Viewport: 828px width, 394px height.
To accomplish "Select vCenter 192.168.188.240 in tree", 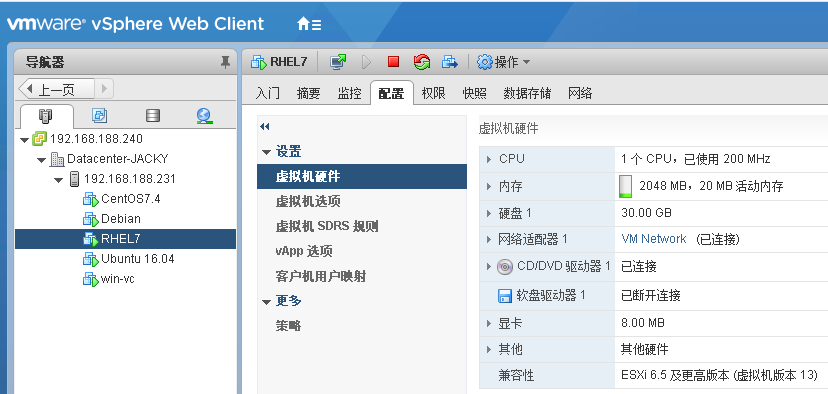I will (96, 139).
